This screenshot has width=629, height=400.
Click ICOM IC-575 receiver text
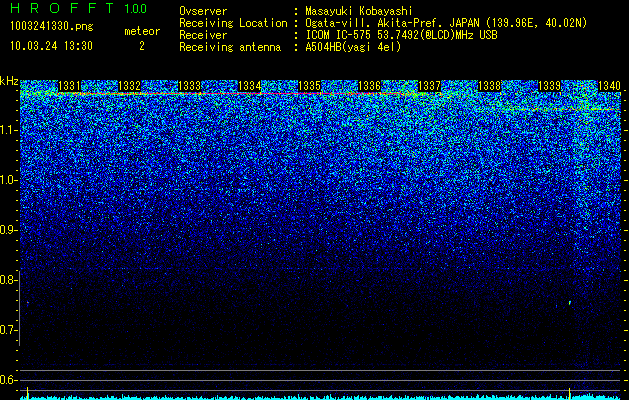pyautogui.click(x=402, y=35)
